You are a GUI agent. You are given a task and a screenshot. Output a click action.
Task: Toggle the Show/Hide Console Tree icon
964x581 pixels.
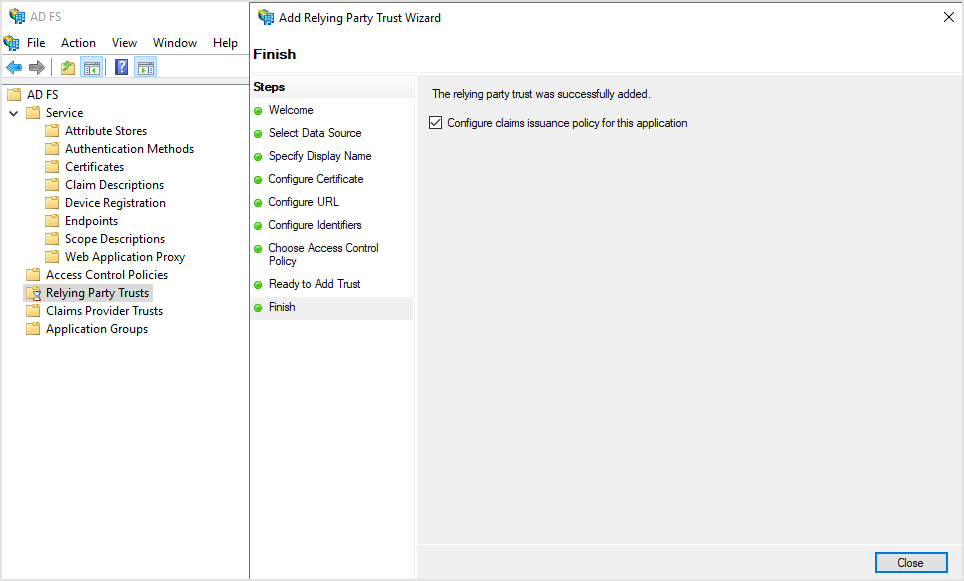[x=92, y=66]
